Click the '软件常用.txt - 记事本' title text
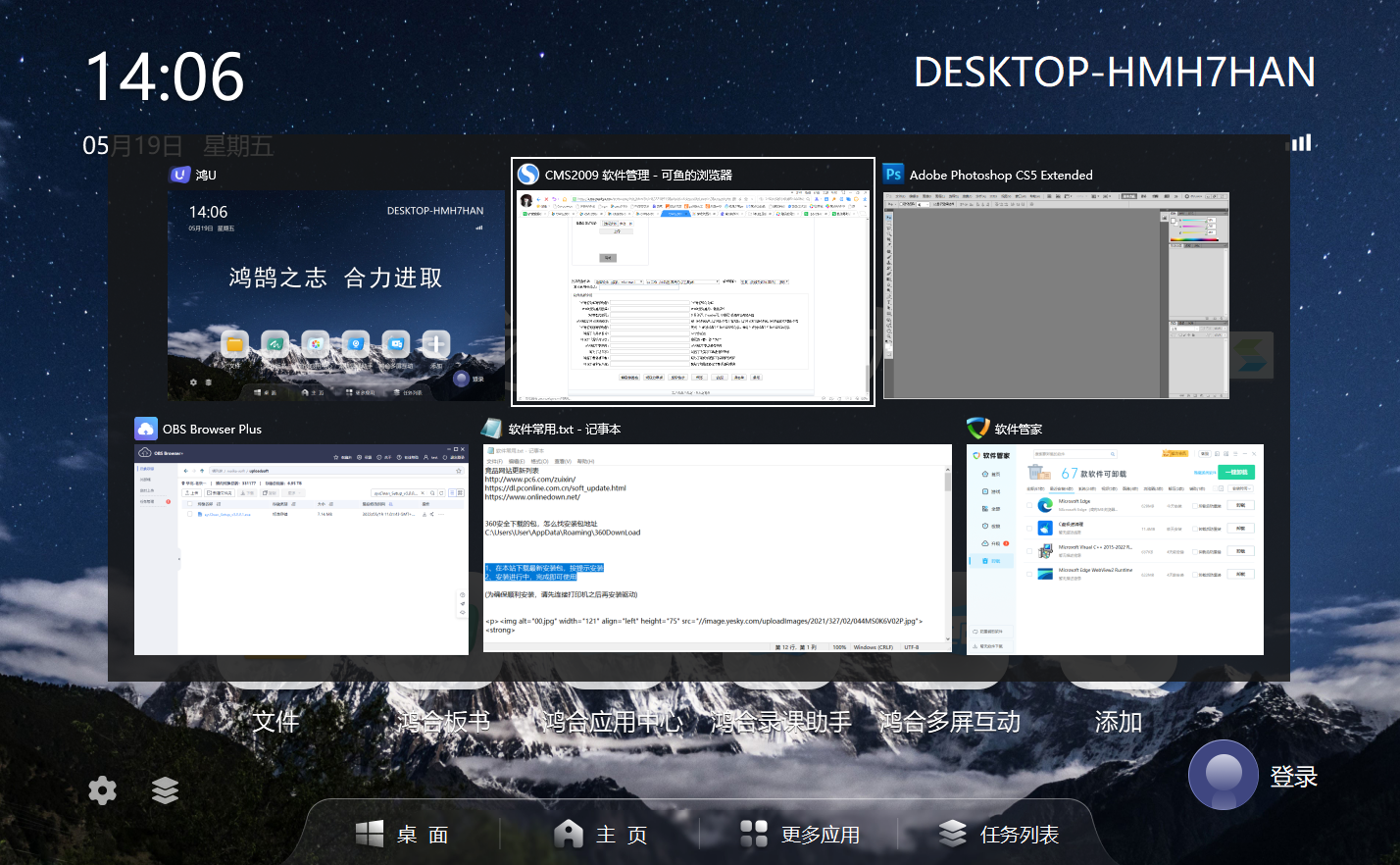 point(564,430)
